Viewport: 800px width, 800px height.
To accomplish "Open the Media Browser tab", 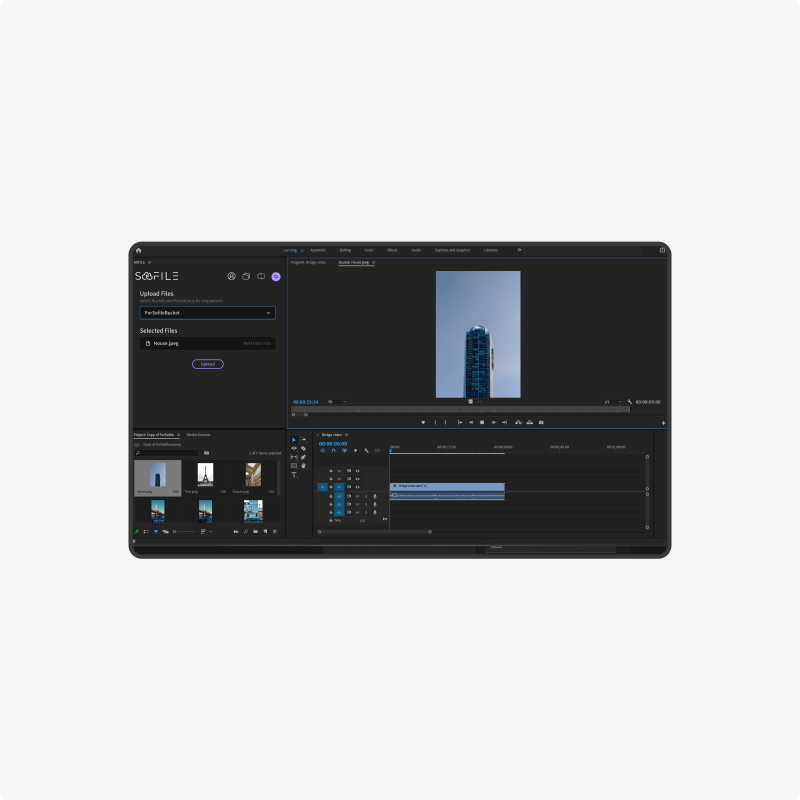I will [198, 435].
